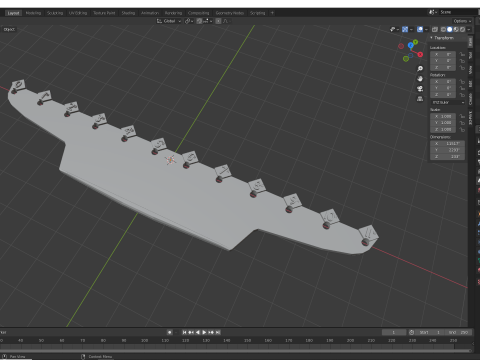Open the Object menu in the viewport header
The height and width of the screenshot is (360, 480).
click(x=9, y=29)
